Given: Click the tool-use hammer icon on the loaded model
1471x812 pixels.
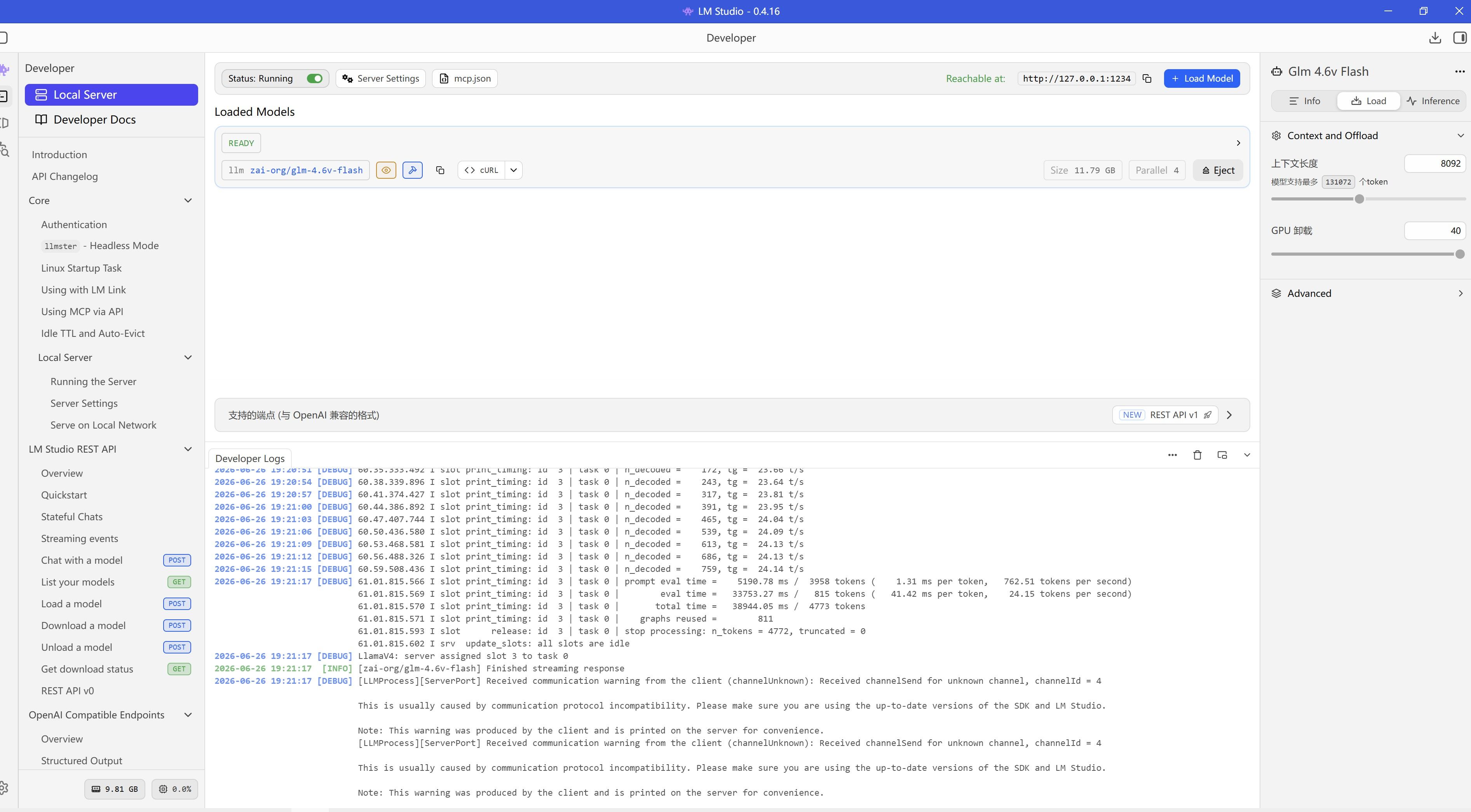Looking at the screenshot, I should (x=412, y=170).
